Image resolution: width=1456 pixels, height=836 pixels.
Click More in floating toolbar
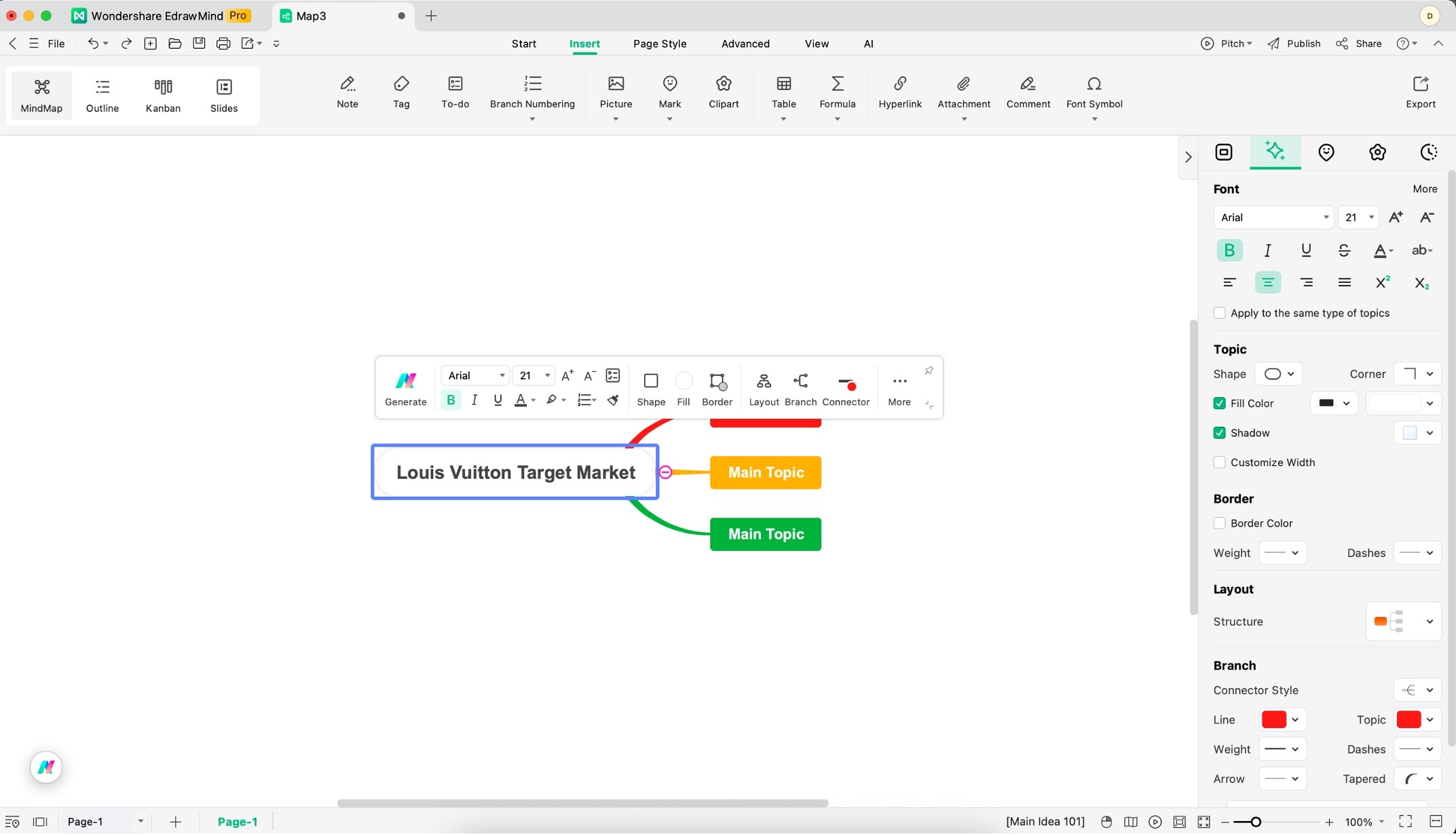pyautogui.click(x=899, y=389)
